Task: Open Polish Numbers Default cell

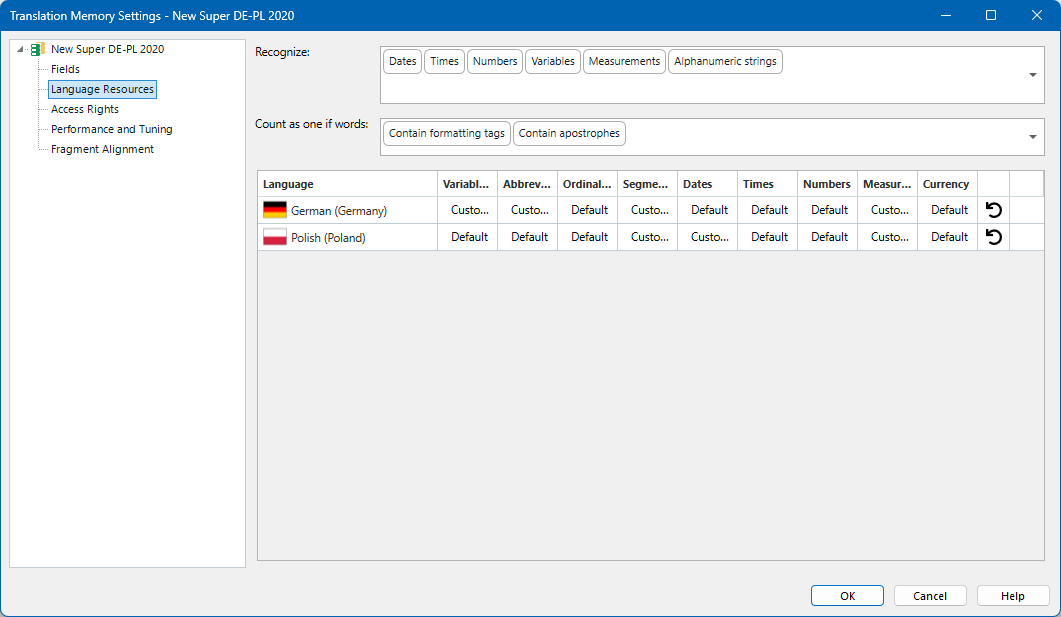Action: point(828,237)
